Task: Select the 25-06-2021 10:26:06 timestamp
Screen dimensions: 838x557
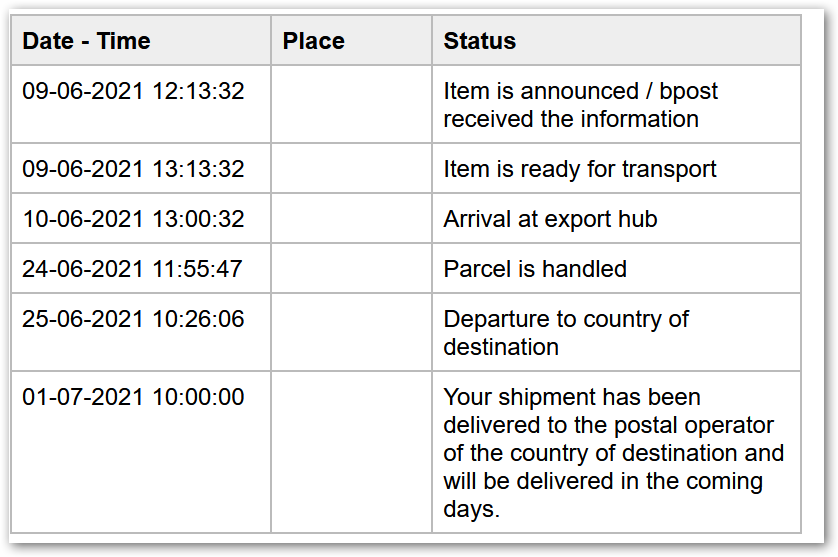Action: [133, 319]
